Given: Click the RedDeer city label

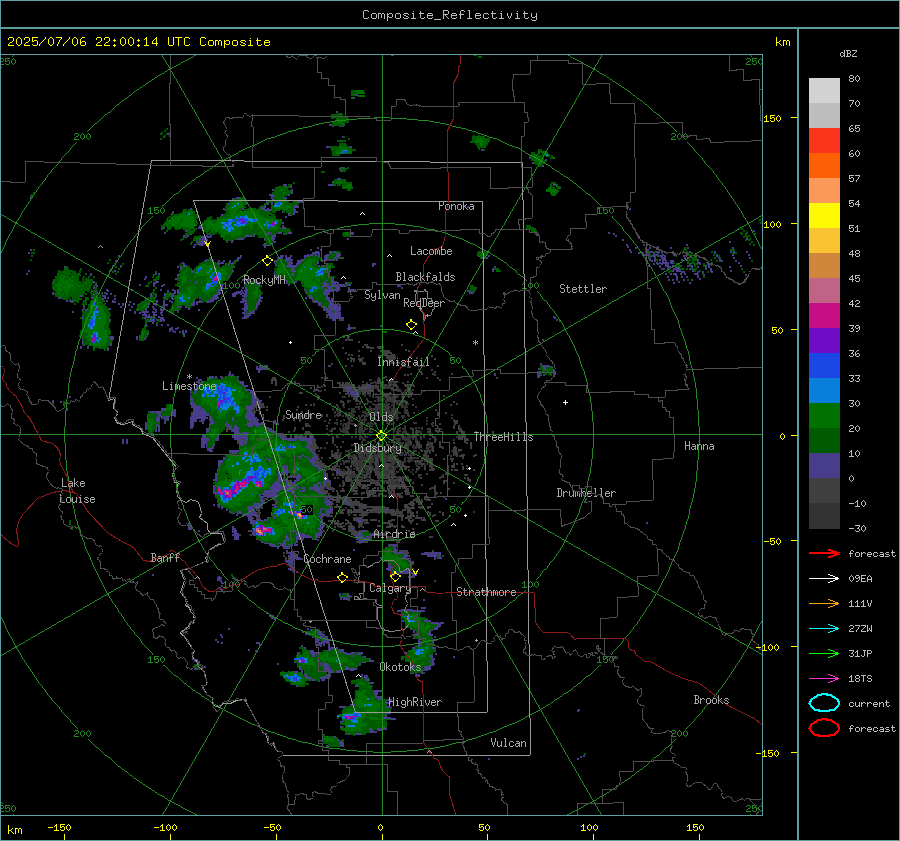Looking at the screenshot, I should [424, 303].
